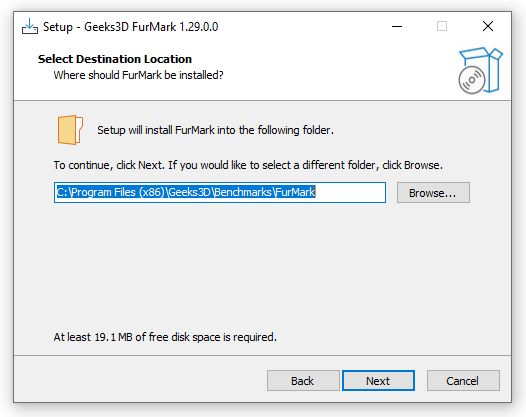
Task: Click blank space inside destination path field
Action: tap(350, 193)
